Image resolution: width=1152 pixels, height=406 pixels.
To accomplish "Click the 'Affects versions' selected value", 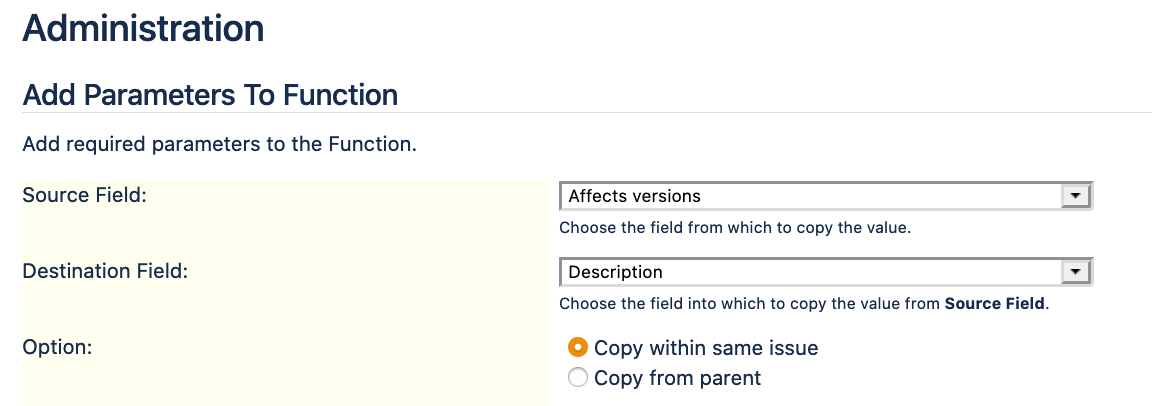I will point(634,196).
